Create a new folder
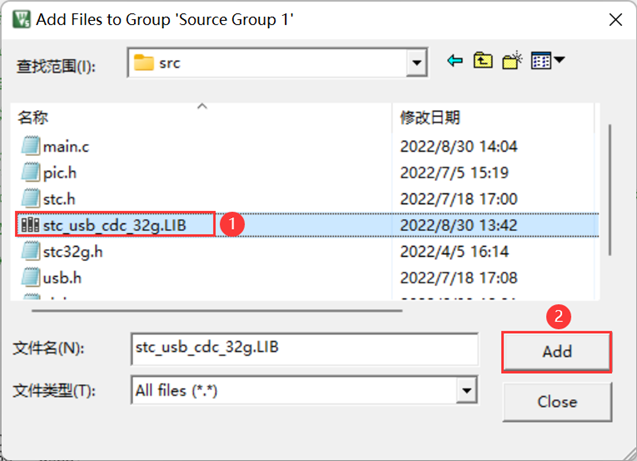Viewport: 637px width, 461px height. pos(512,61)
